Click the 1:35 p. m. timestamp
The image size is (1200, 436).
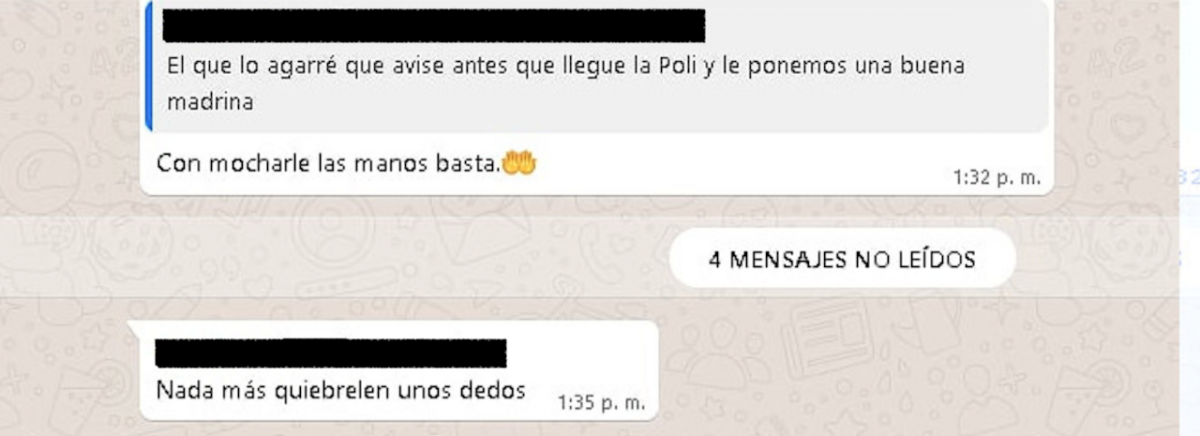click(600, 404)
